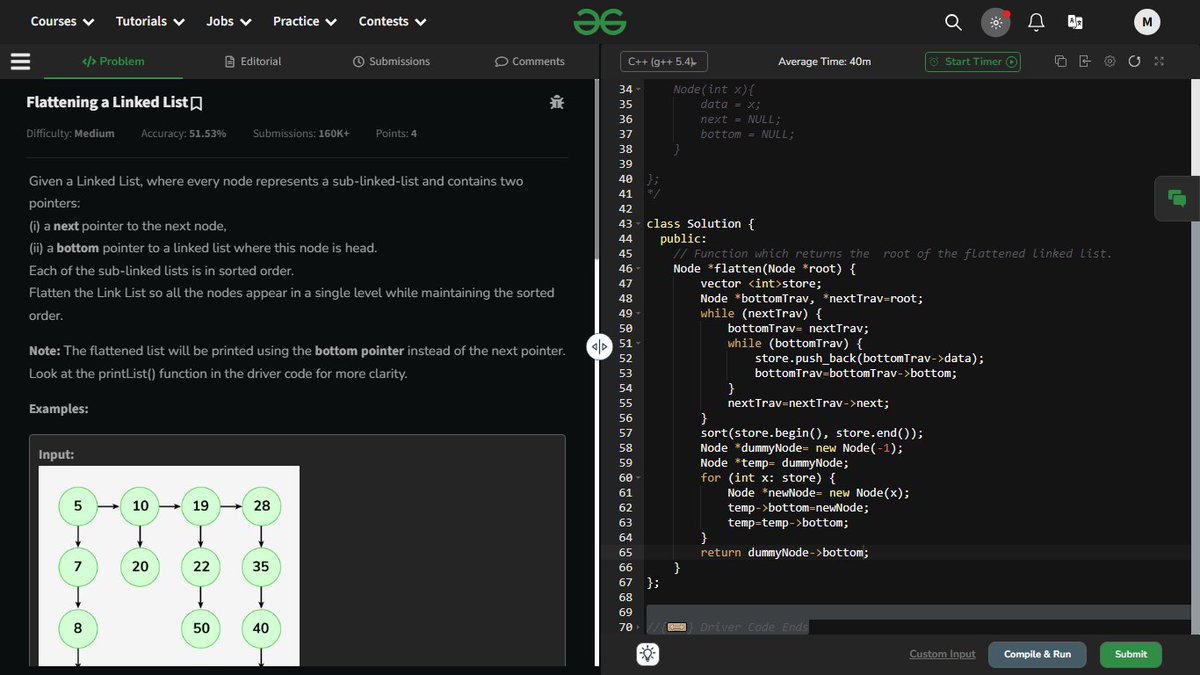Viewport: 1200px width, 675px height.
Task: Click the lightbulb hint icon
Action: [x=648, y=655]
